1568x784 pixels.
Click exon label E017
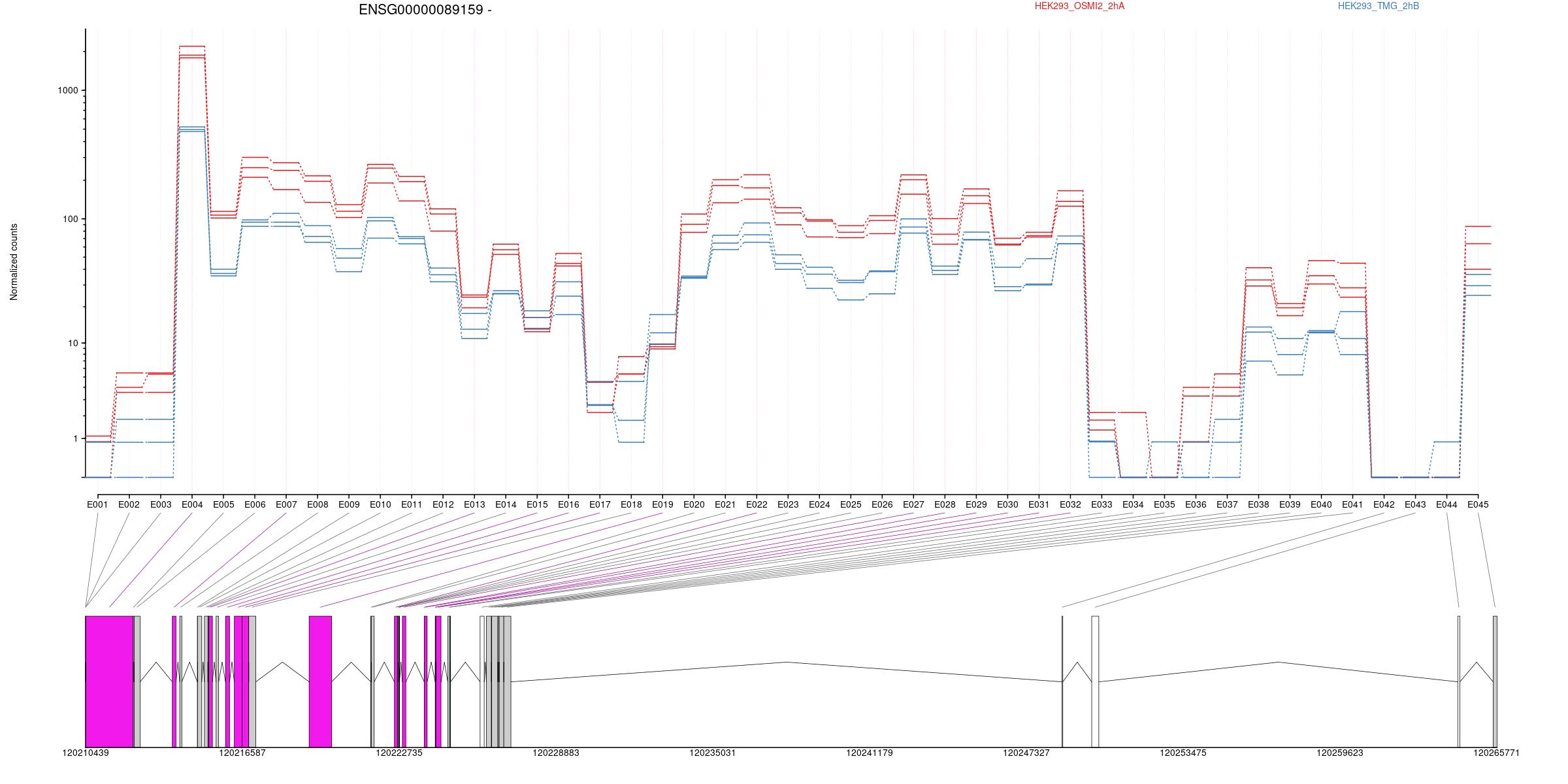[600, 504]
